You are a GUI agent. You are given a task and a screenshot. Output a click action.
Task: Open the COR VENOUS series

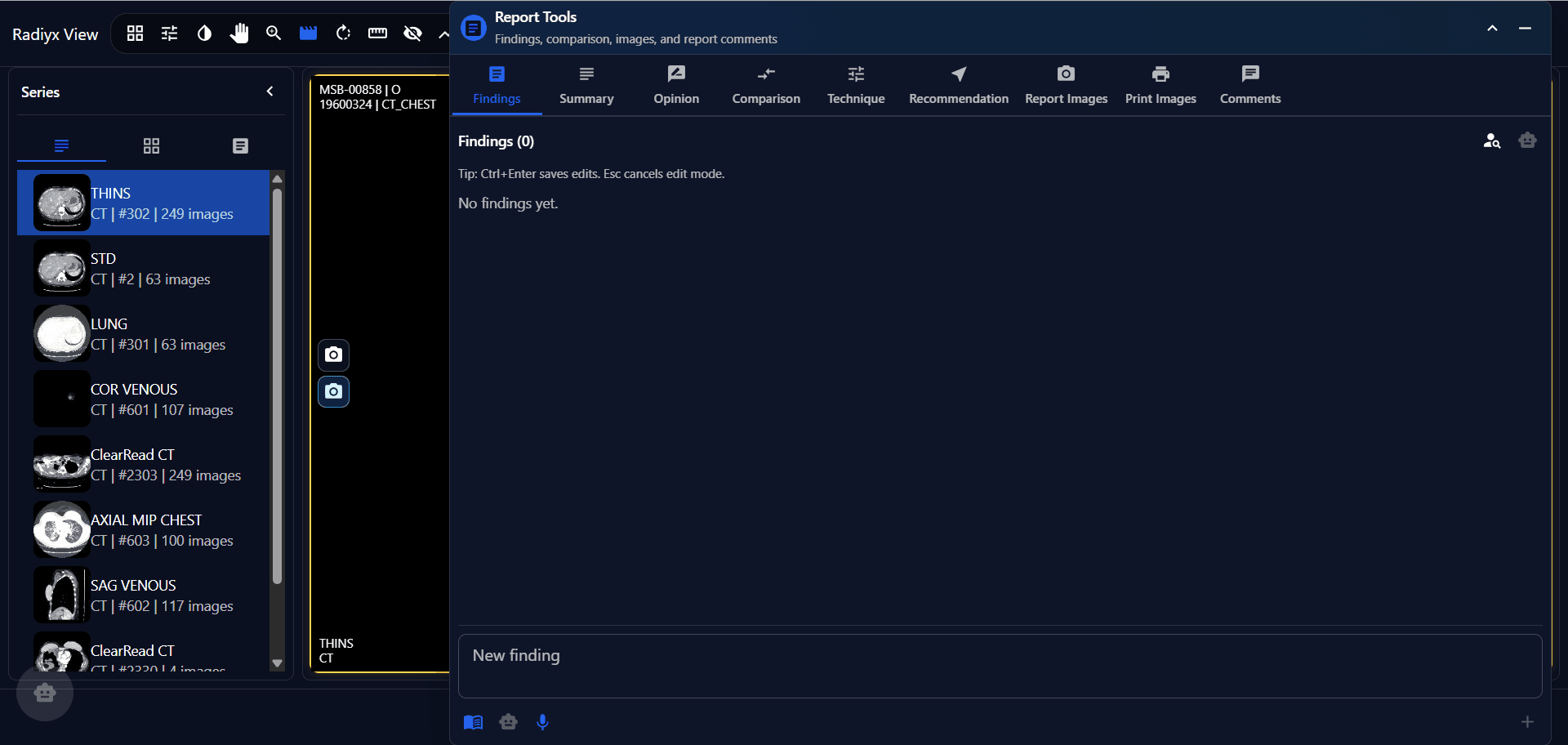143,399
